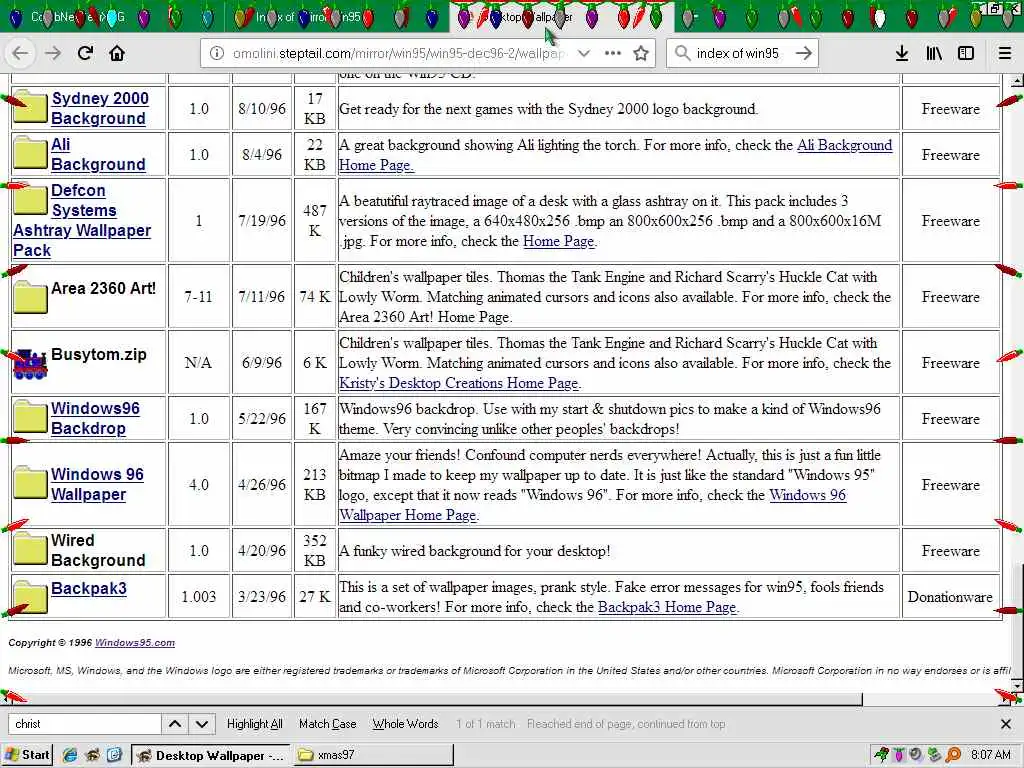The image size is (1024, 768).
Task: Go back to the previous page
Action: pos(20,53)
